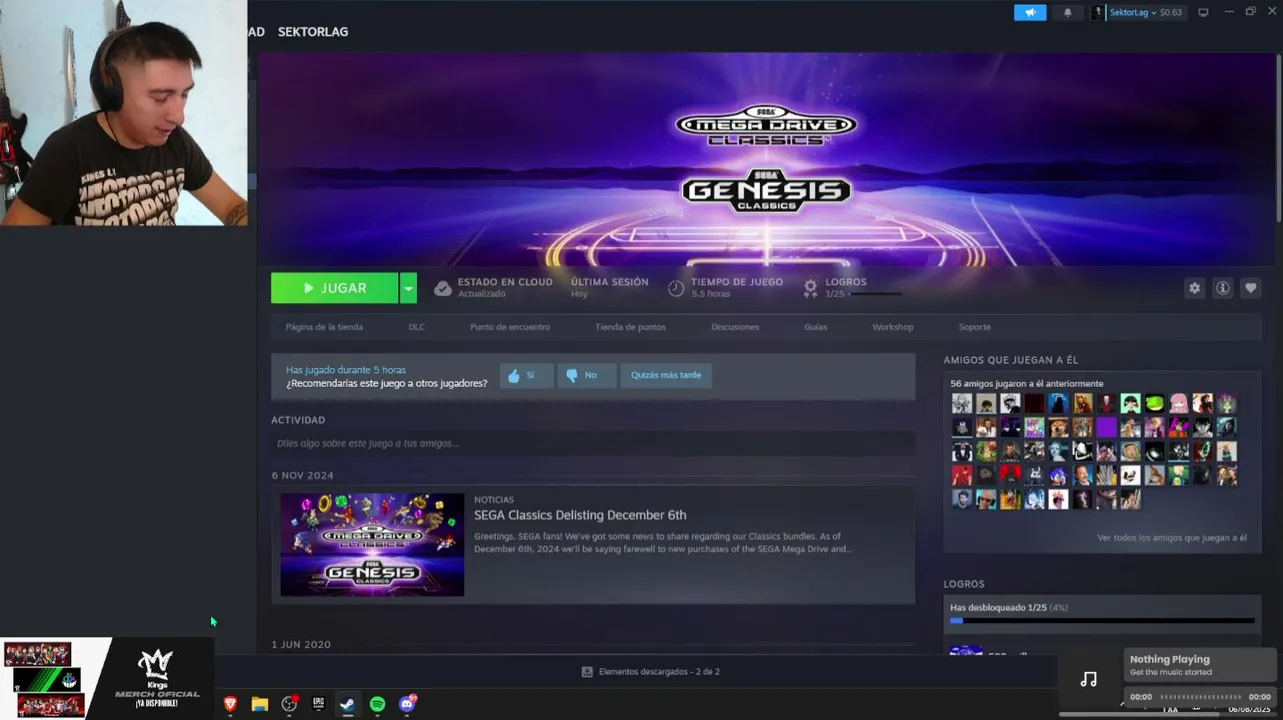
Task: Click the Sonic friend avatar
Action: 1058,476
